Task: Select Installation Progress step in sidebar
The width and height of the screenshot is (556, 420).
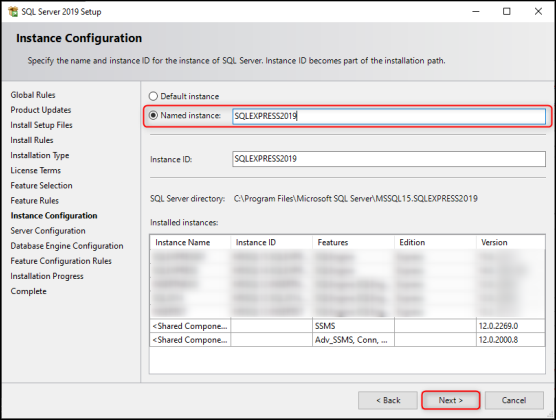Action: [x=47, y=276]
